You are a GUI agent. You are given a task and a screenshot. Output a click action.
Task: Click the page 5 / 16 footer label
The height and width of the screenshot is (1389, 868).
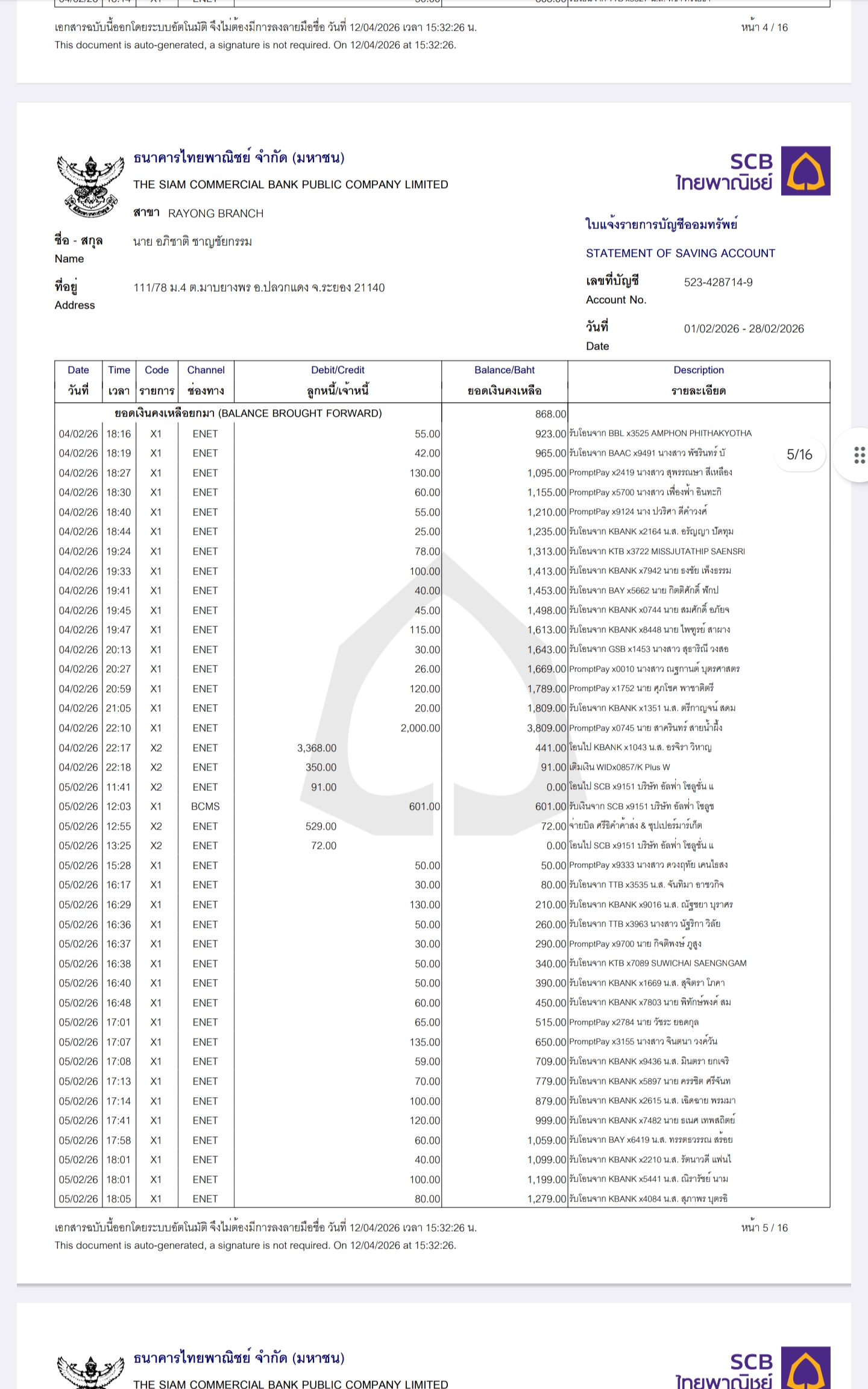tap(764, 1228)
